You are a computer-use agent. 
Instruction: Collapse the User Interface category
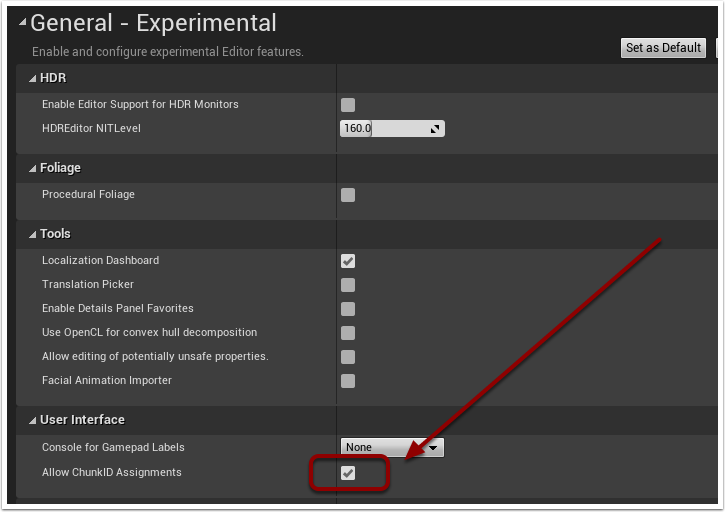coord(32,420)
